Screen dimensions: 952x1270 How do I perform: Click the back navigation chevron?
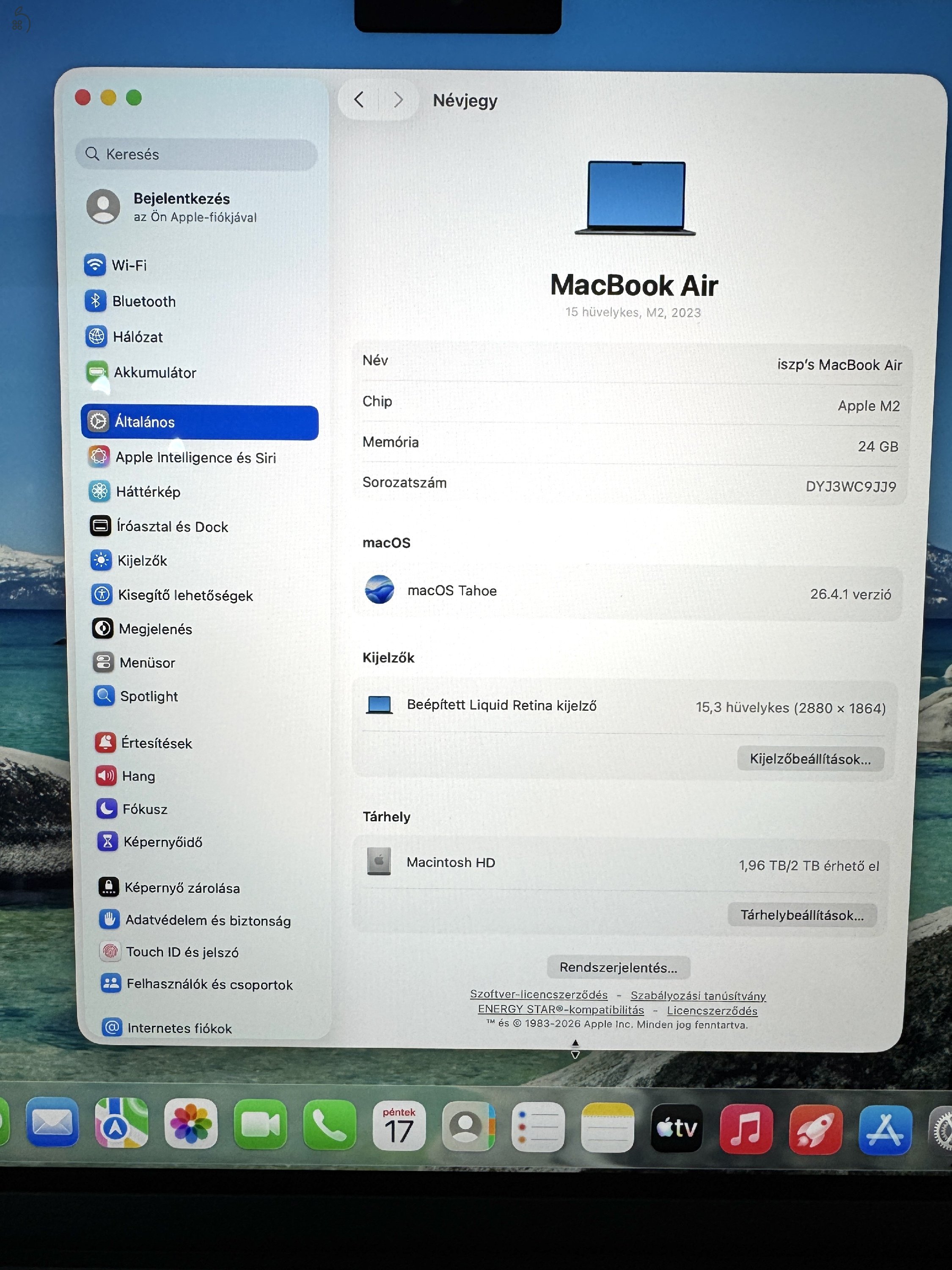(359, 100)
